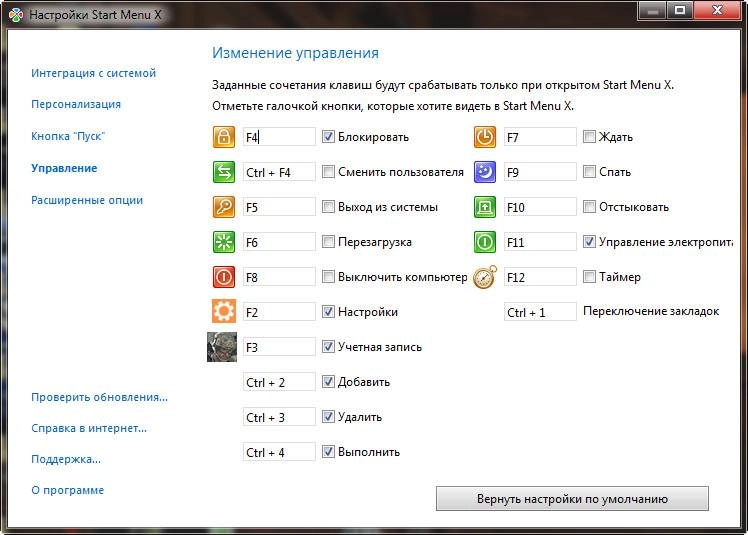Check the Таймер checkbox
Screen dimensions: 748x535
coord(589,276)
